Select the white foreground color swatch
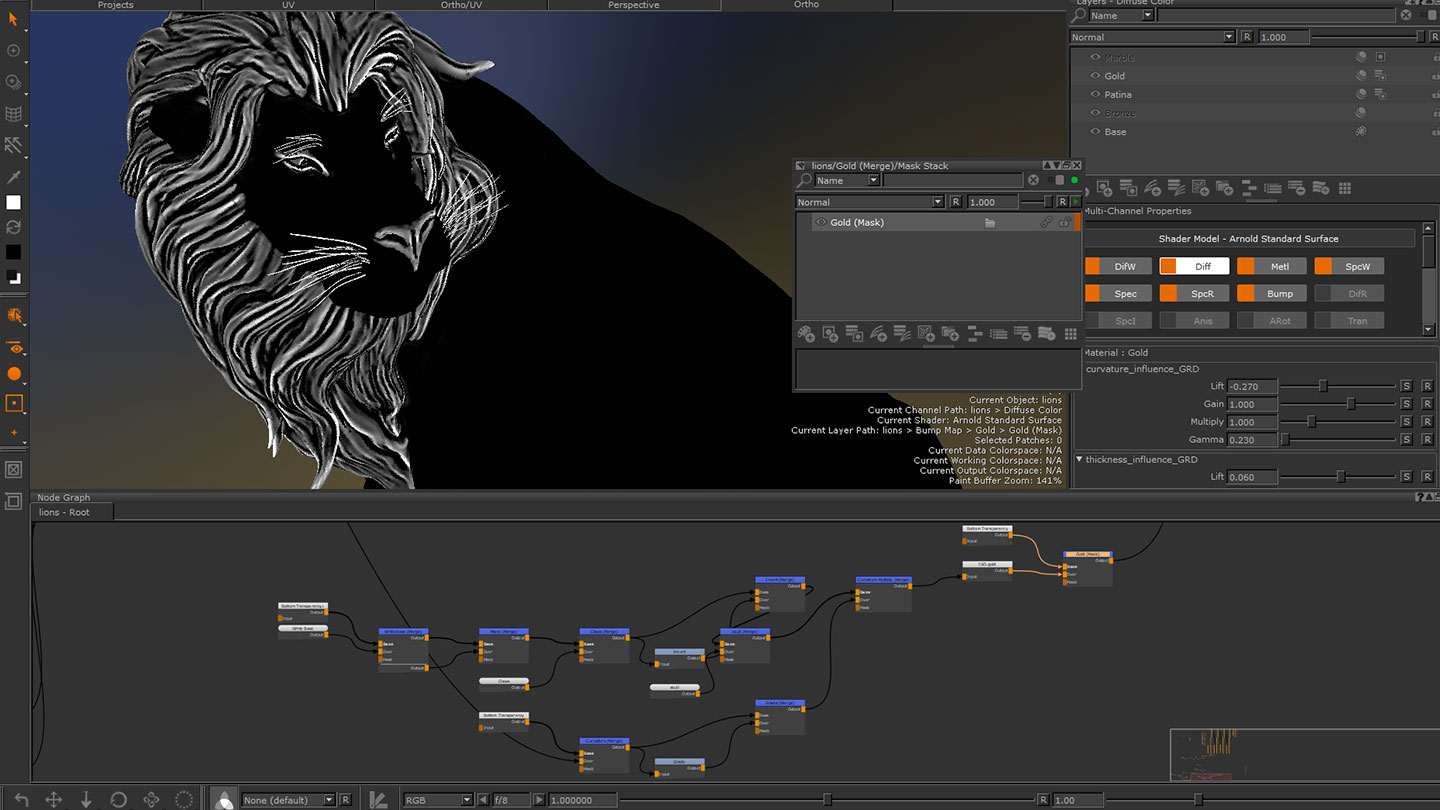The width and height of the screenshot is (1440, 810). [13, 202]
